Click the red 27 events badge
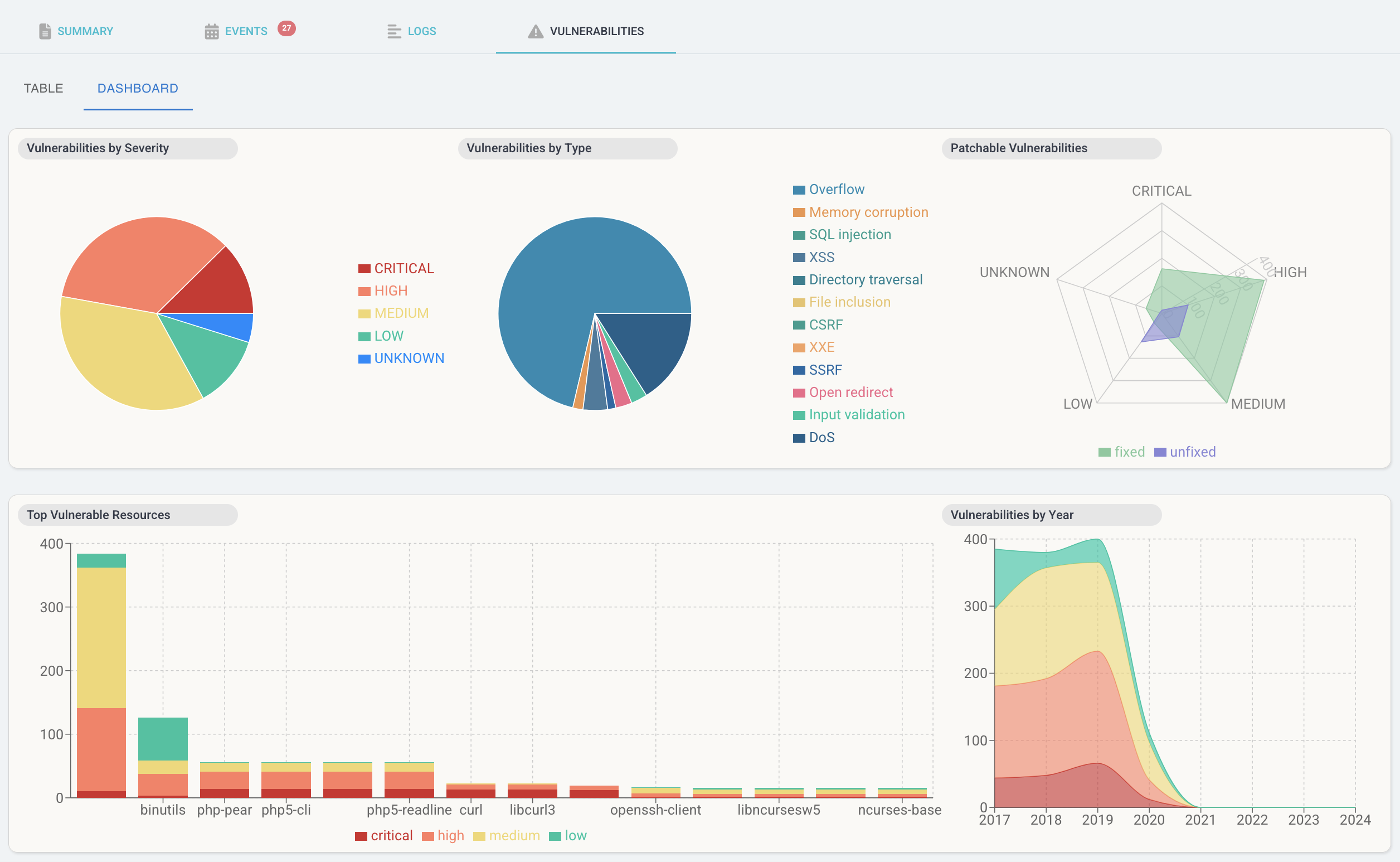The width and height of the screenshot is (1400, 862). click(286, 28)
